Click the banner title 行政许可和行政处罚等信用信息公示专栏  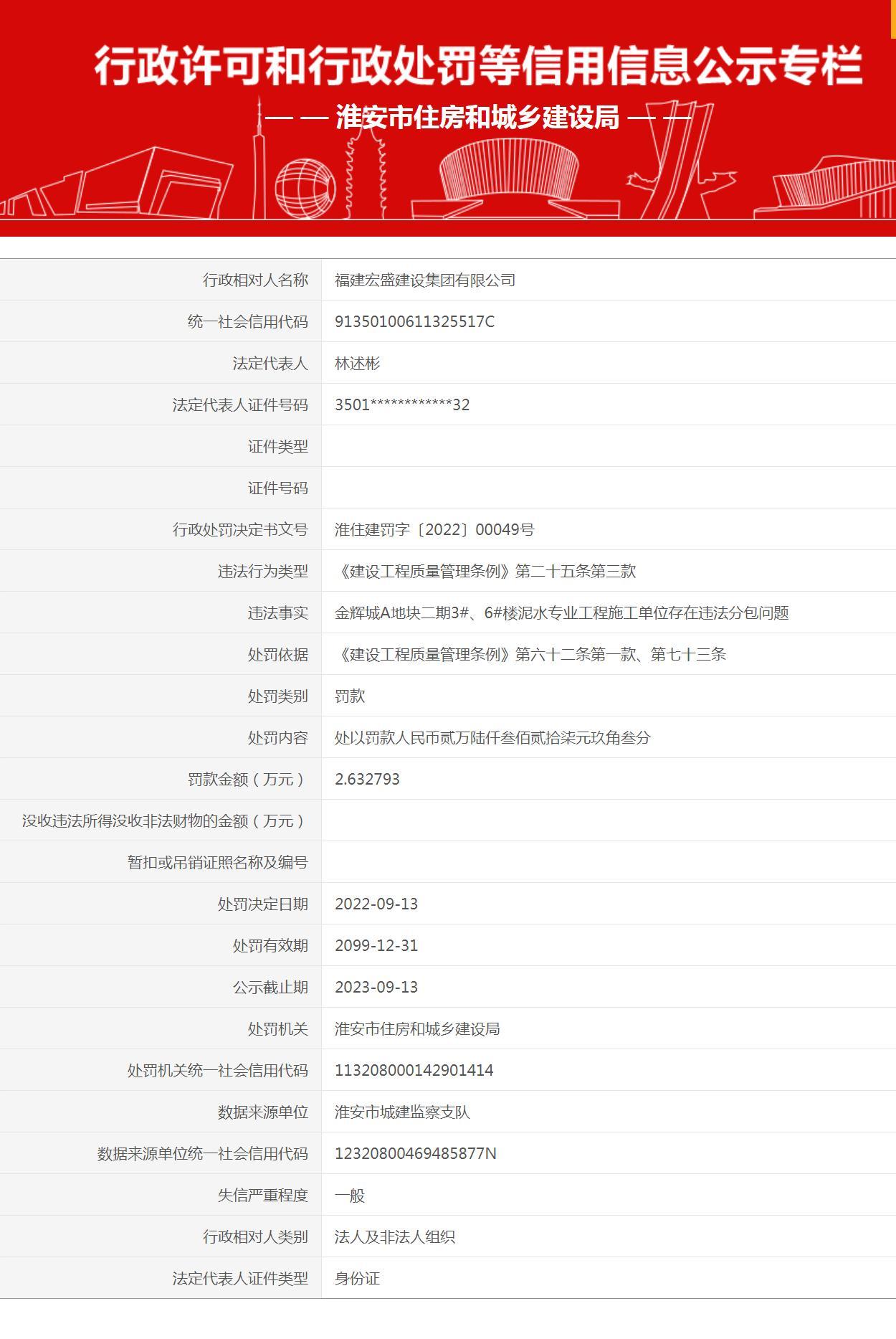478,66
